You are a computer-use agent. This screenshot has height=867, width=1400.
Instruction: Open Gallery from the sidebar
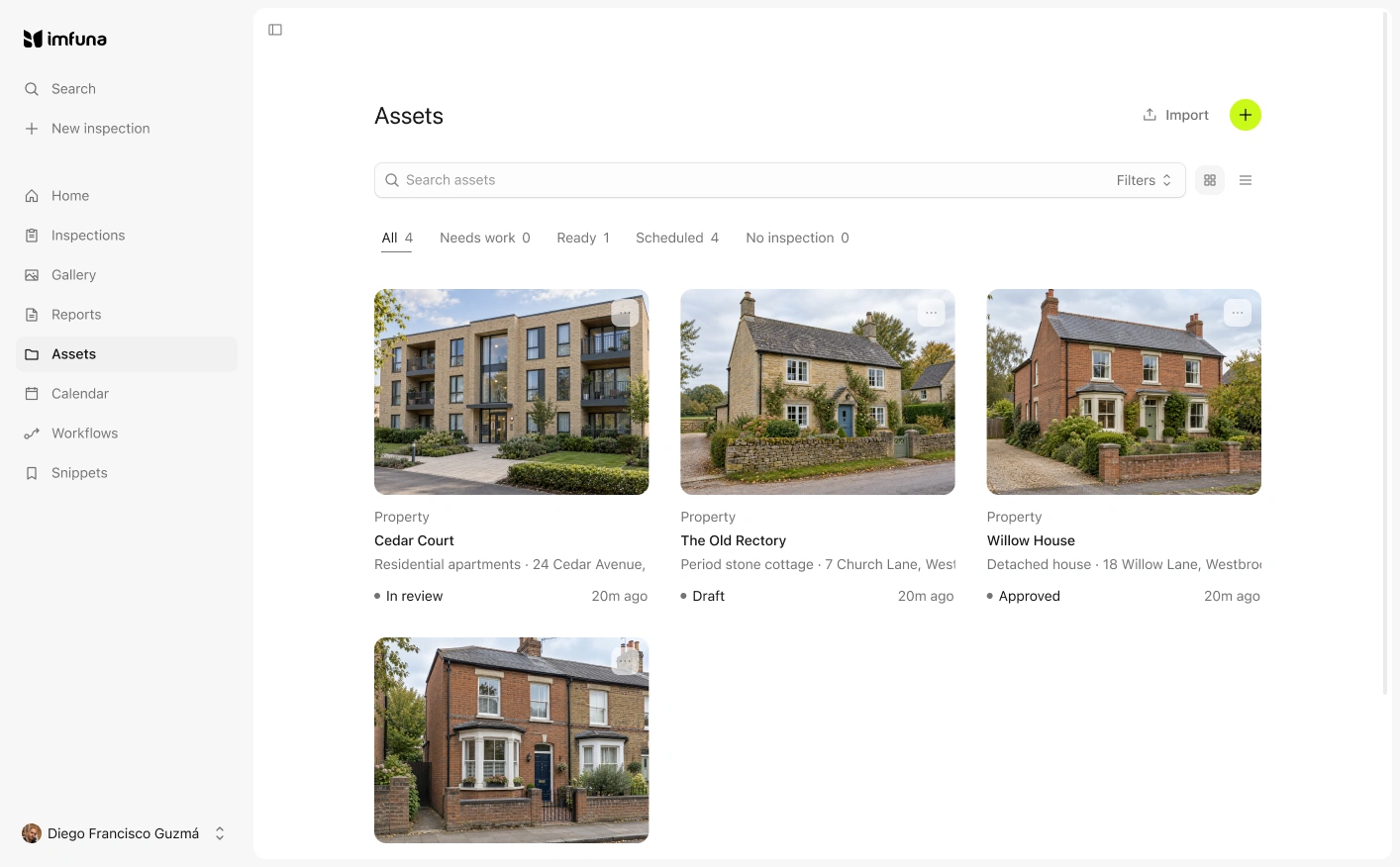point(127,275)
